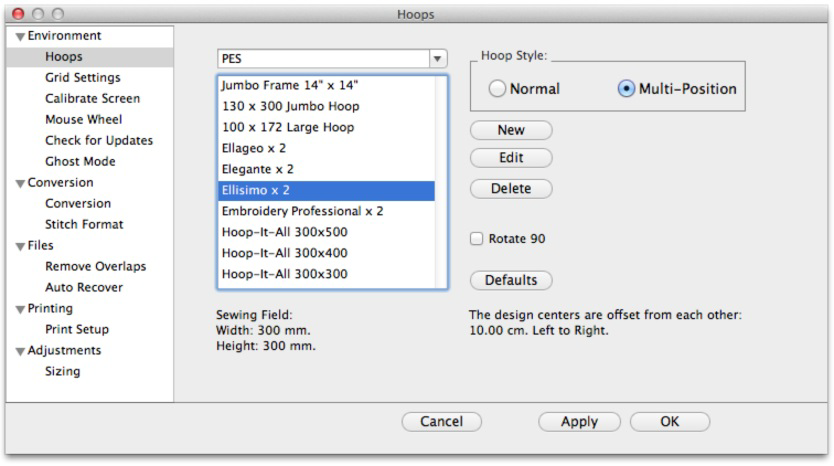Enable the Rotate 90 checkbox

pyautogui.click(x=476, y=238)
